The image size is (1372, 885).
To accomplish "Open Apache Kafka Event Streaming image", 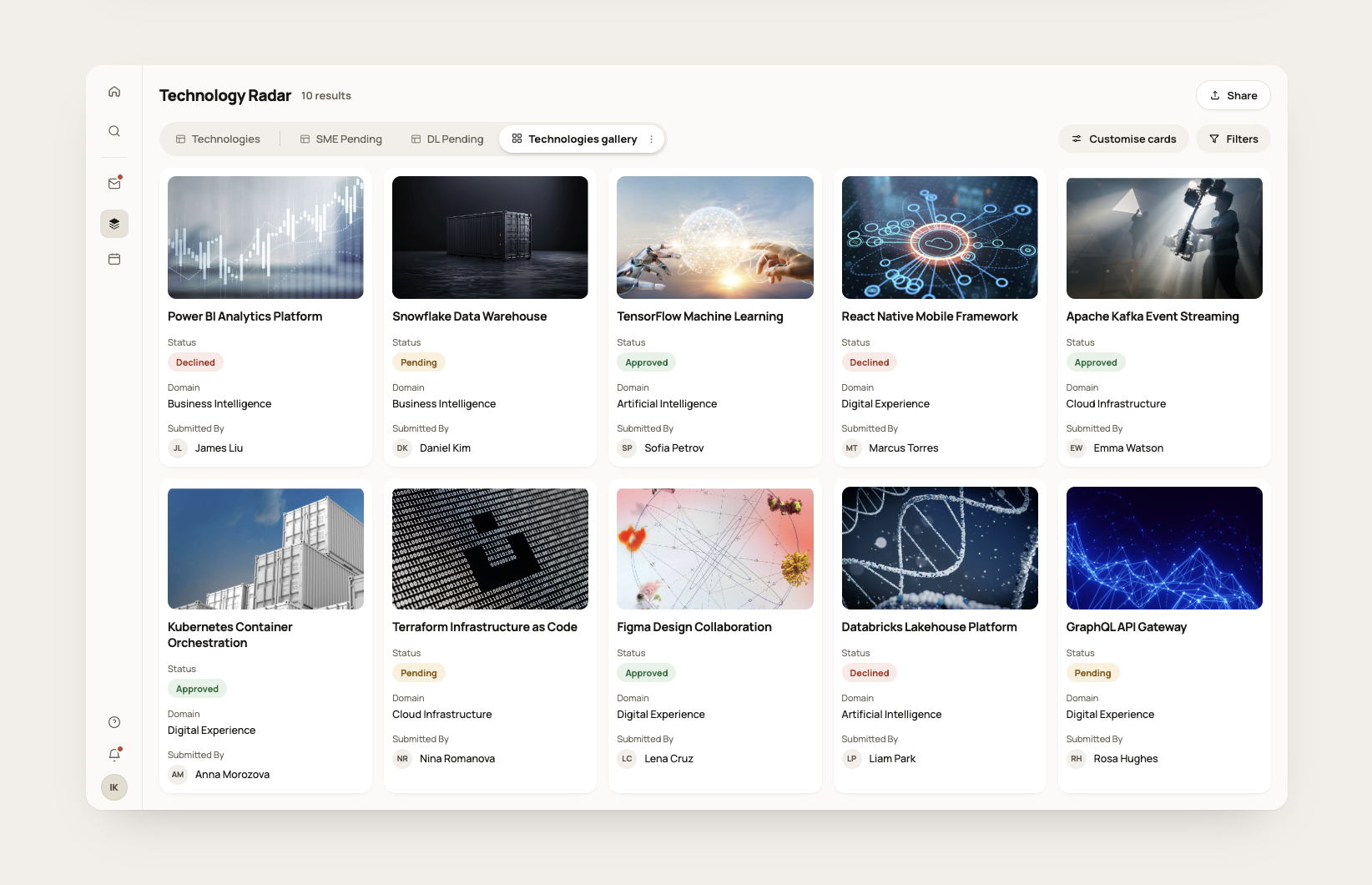I will click(x=1164, y=237).
